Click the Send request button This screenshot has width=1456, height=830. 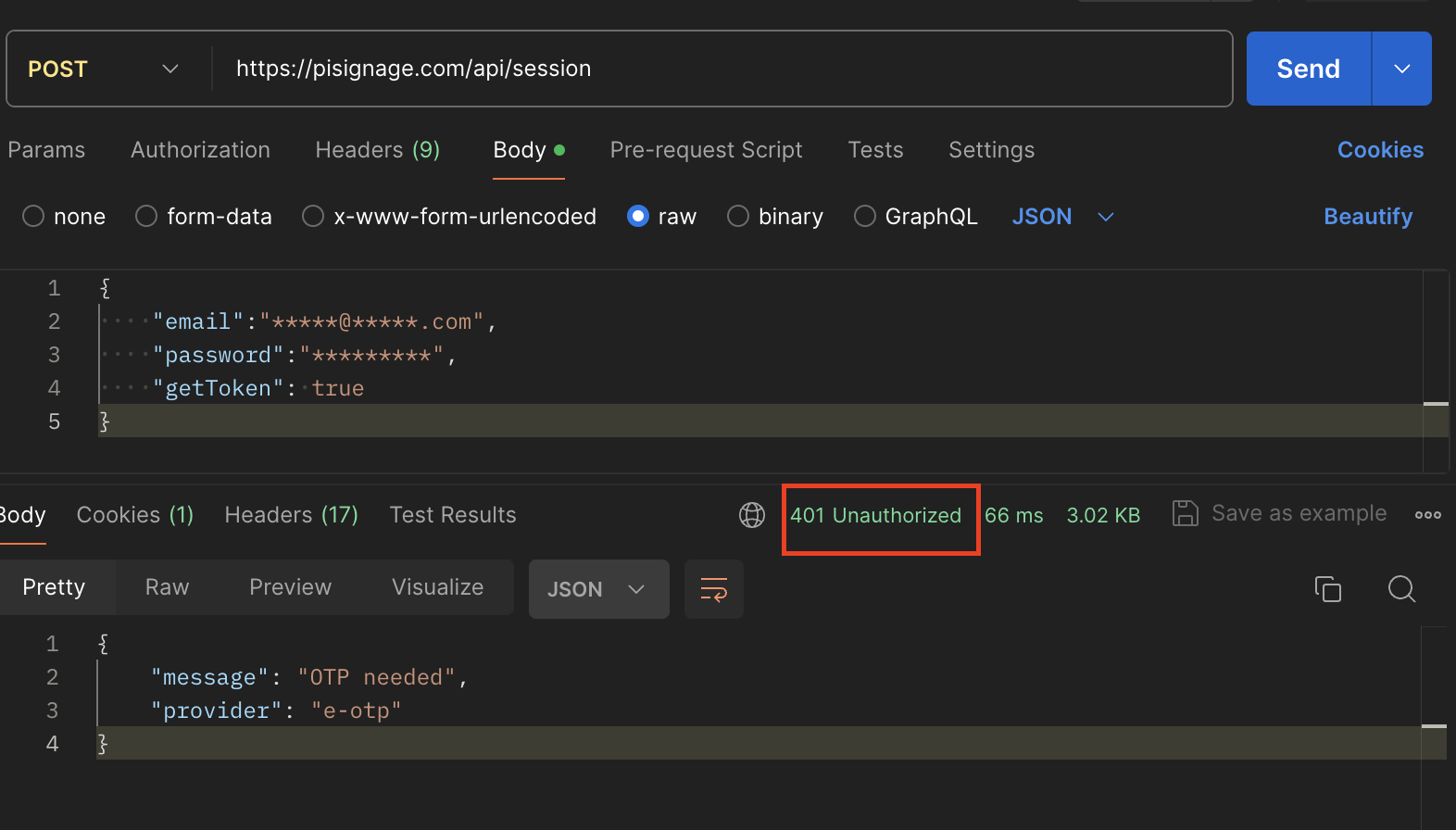pyautogui.click(x=1307, y=69)
